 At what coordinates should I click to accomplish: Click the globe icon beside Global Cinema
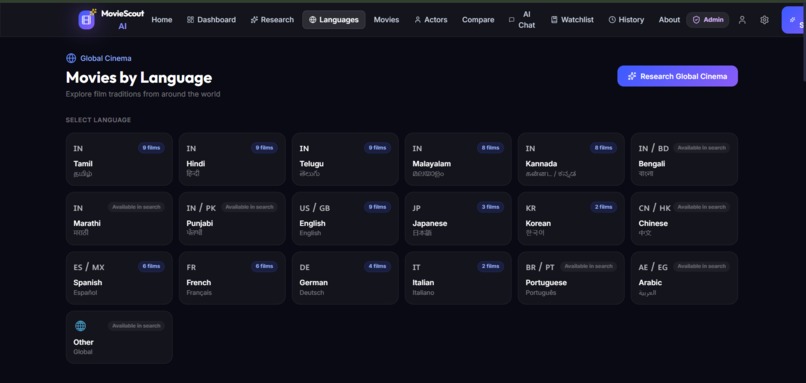[x=71, y=58]
